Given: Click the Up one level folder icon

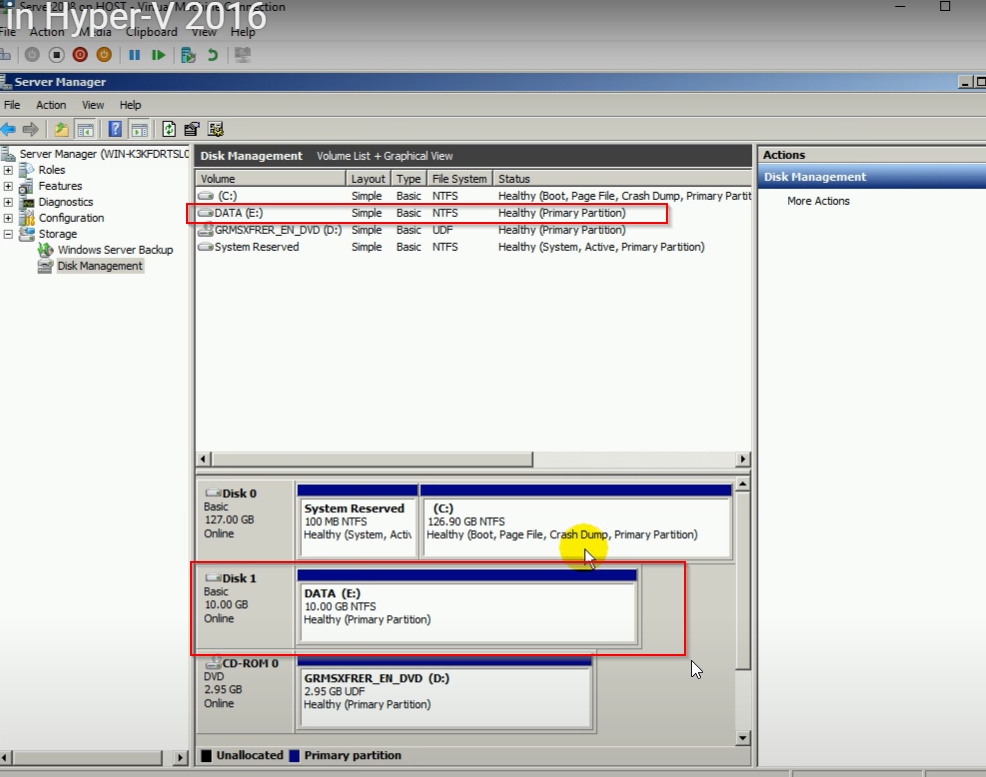Looking at the screenshot, I should coord(61,130).
